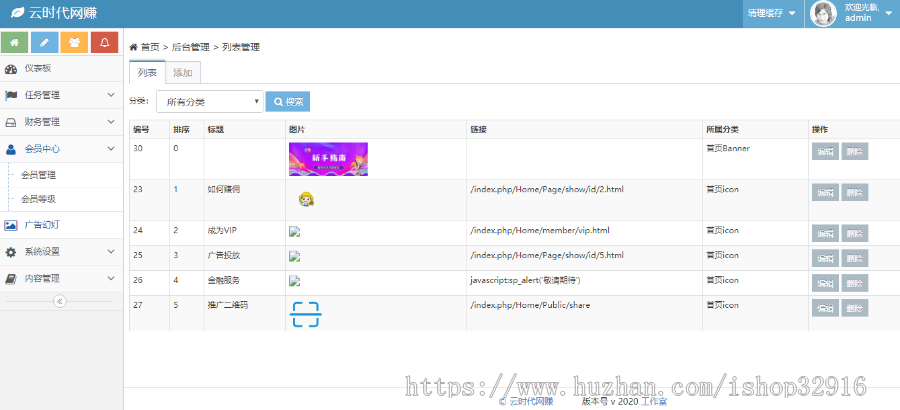Click the 首页 breadcrumb link

[150, 47]
